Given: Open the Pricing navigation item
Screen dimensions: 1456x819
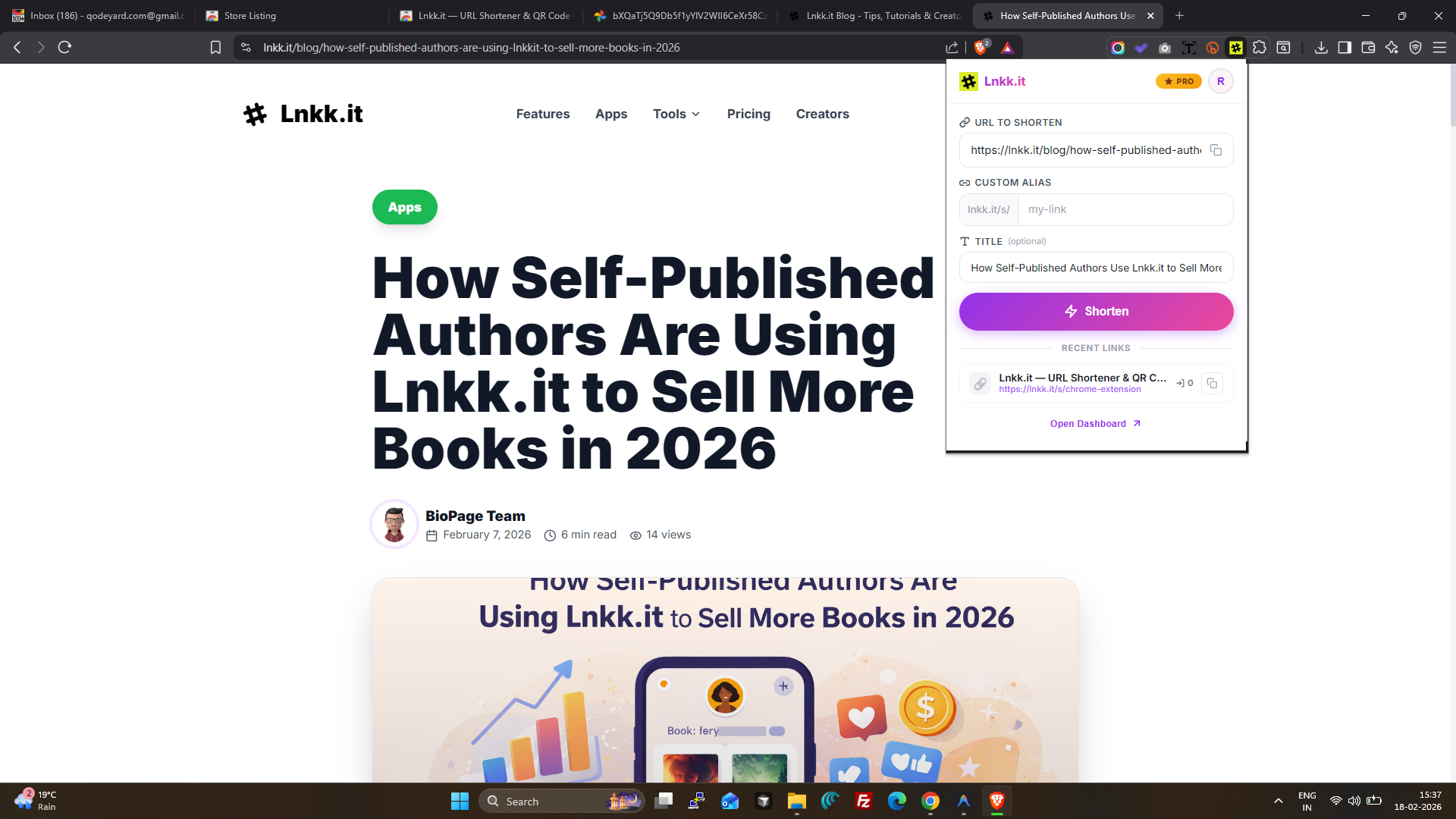Looking at the screenshot, I should (748, 114).
